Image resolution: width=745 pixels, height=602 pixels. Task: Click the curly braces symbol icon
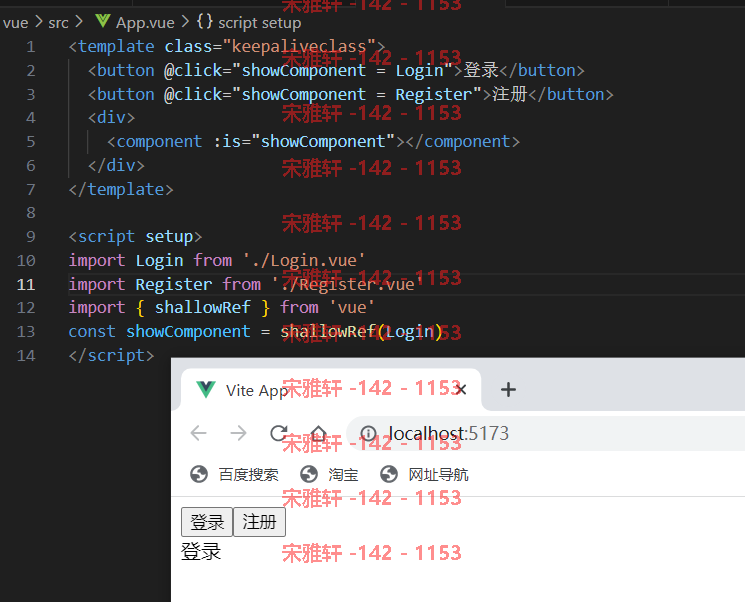coord(205,21)
